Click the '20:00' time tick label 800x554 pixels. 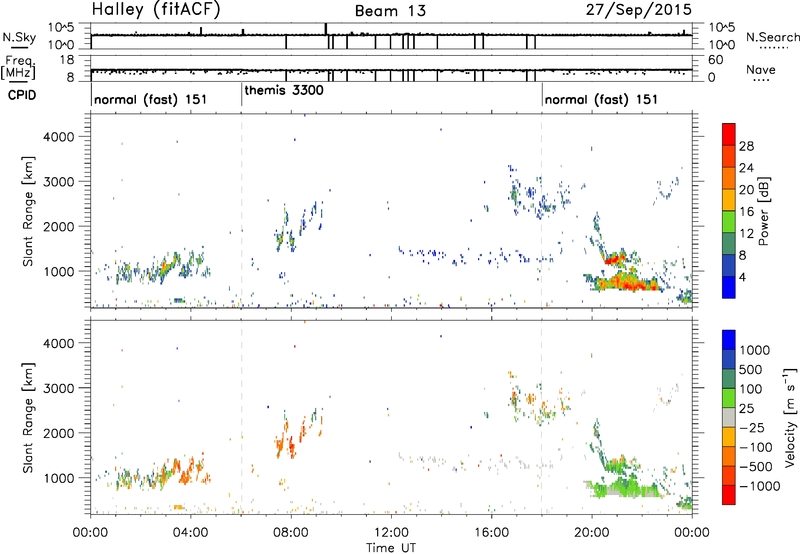(x=592, y=533)
